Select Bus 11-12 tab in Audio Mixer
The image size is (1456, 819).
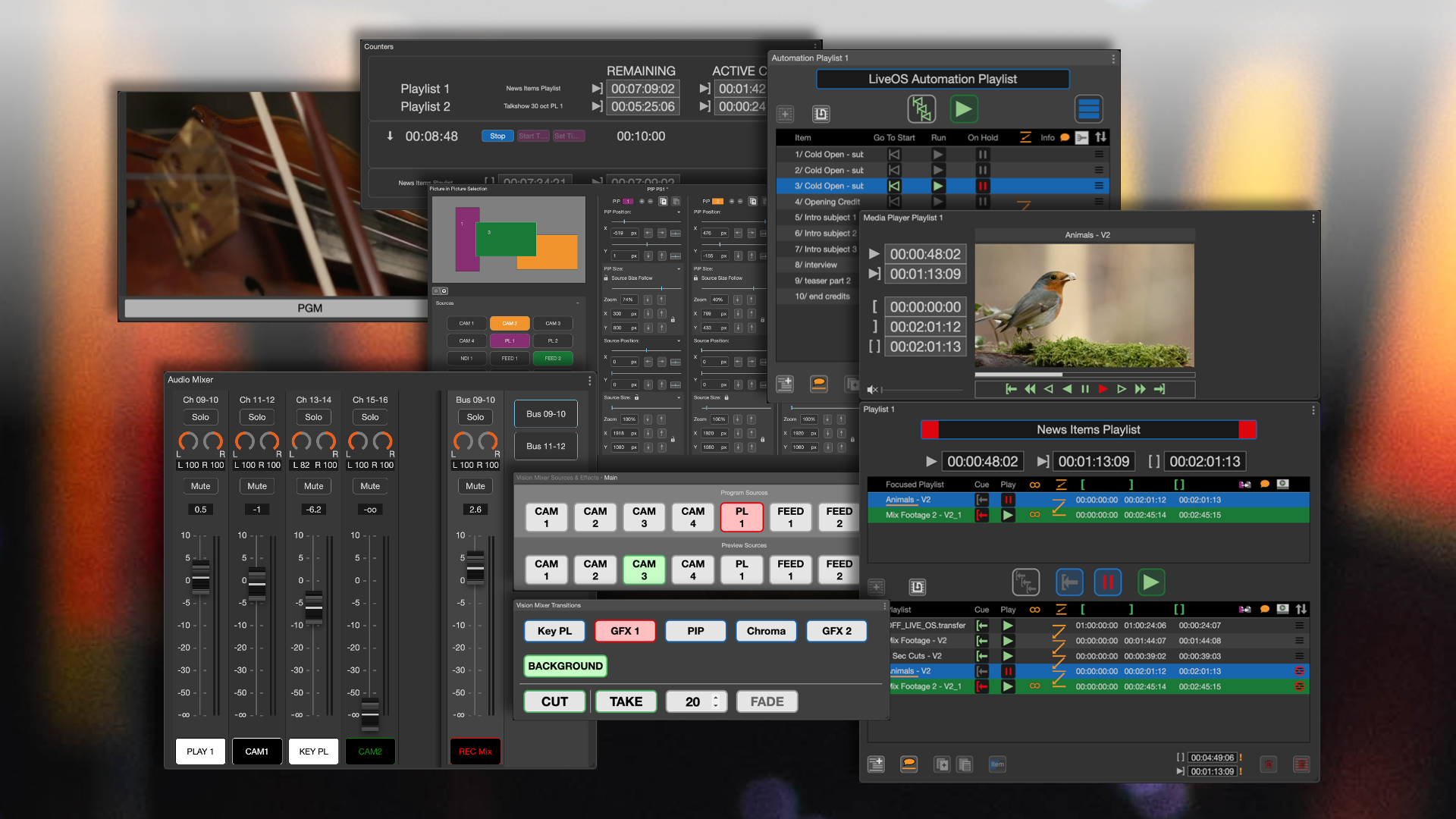pos(546,447)
